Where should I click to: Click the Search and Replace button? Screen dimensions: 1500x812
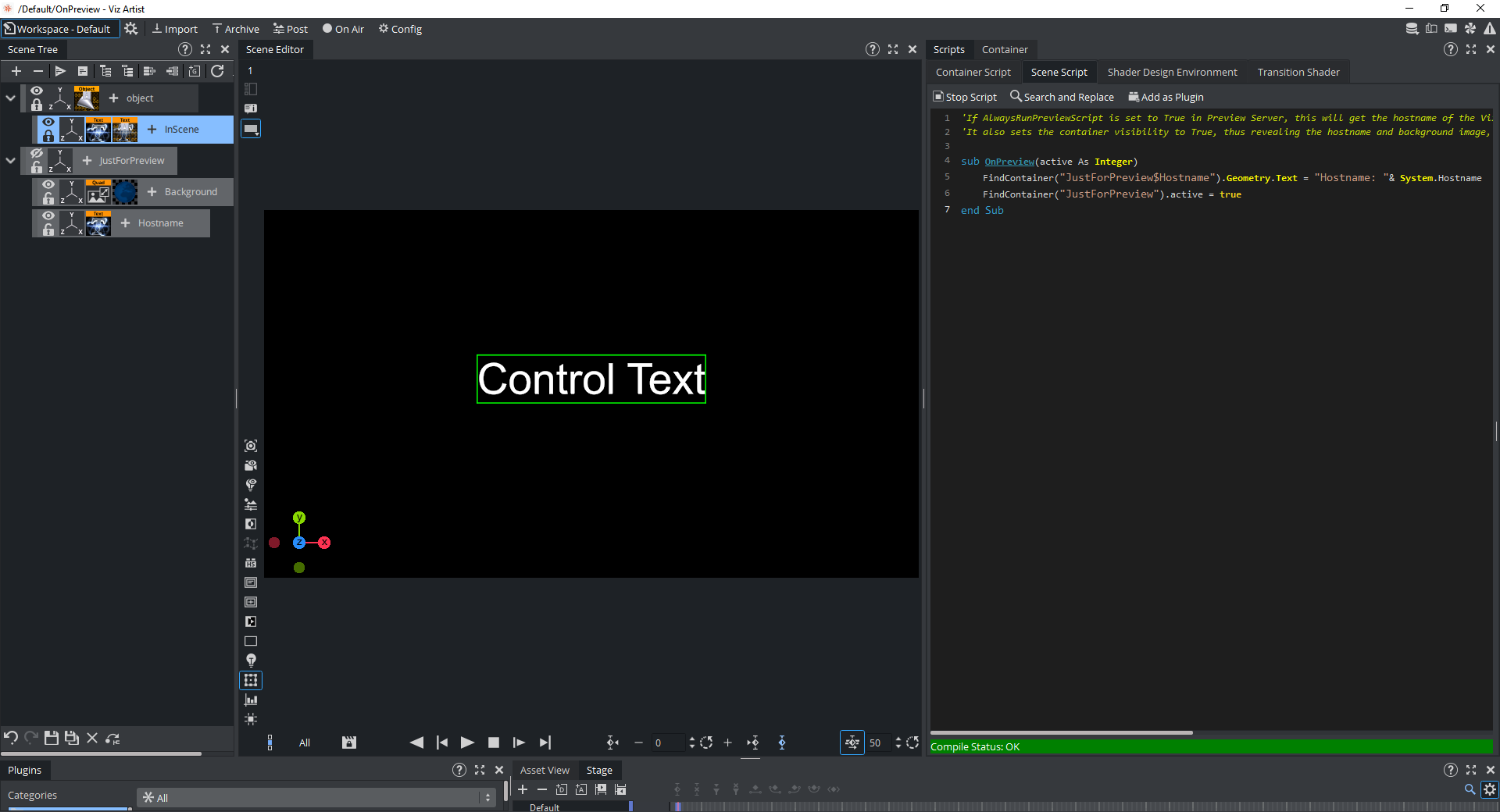tap(1062, 97)
